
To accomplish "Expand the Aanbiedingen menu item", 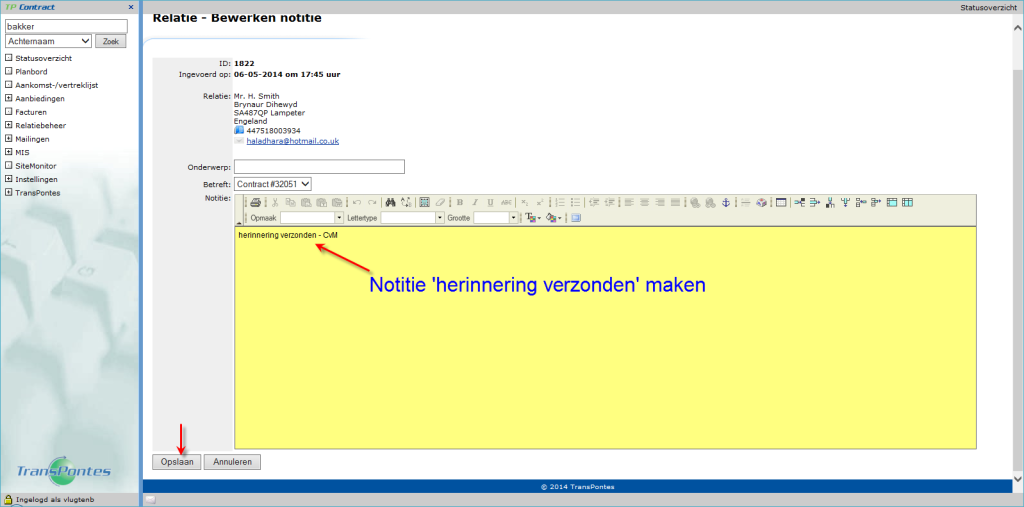I will coord(9,98).
